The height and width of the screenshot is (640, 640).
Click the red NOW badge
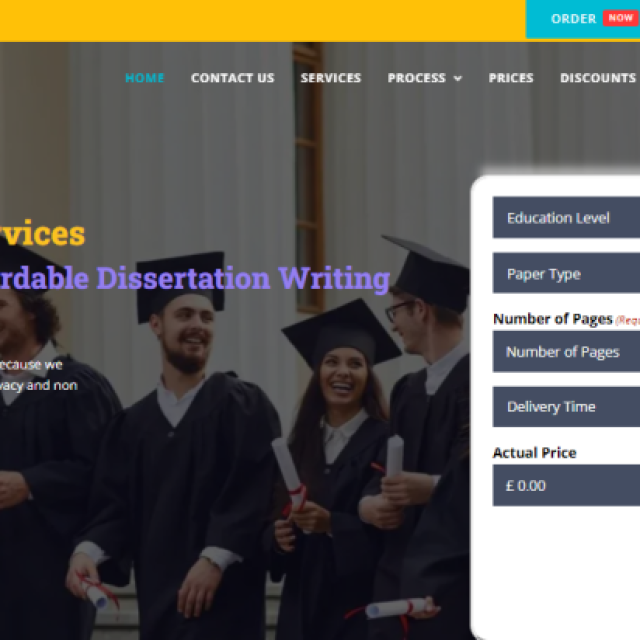[x=621, y=18]
